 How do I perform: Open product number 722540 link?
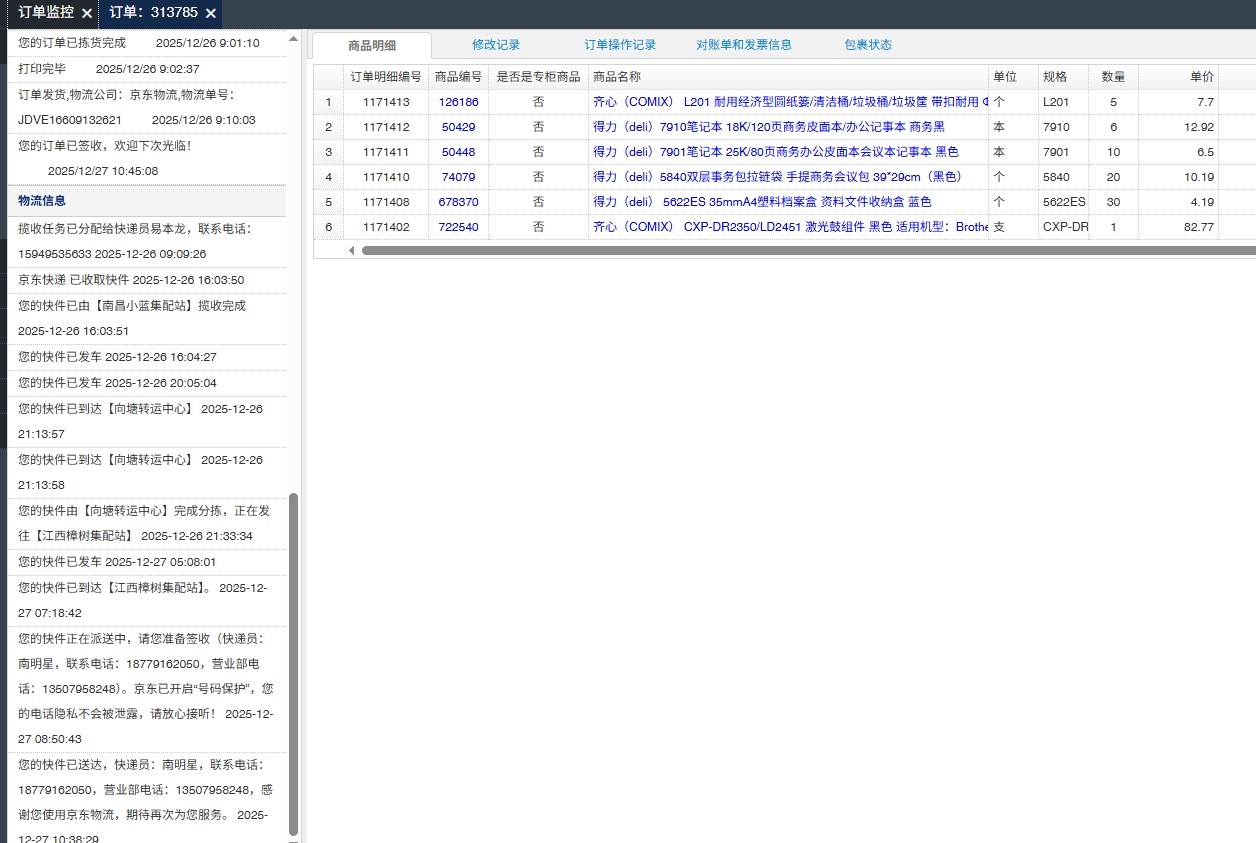[458, 227]
